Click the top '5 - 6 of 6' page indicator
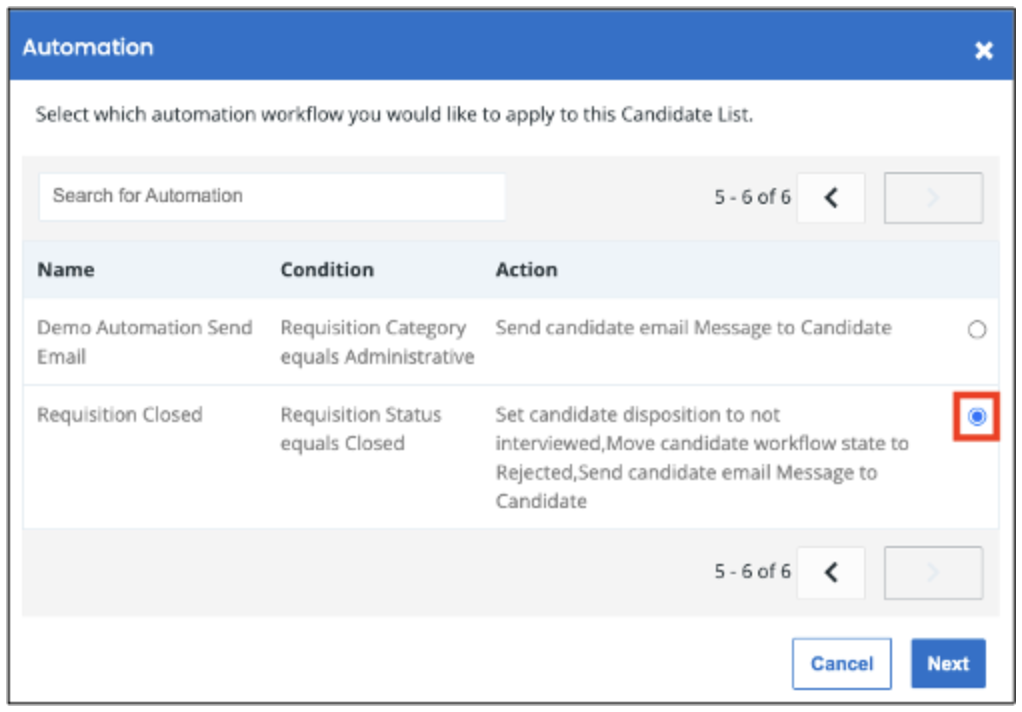 [753, 197]
